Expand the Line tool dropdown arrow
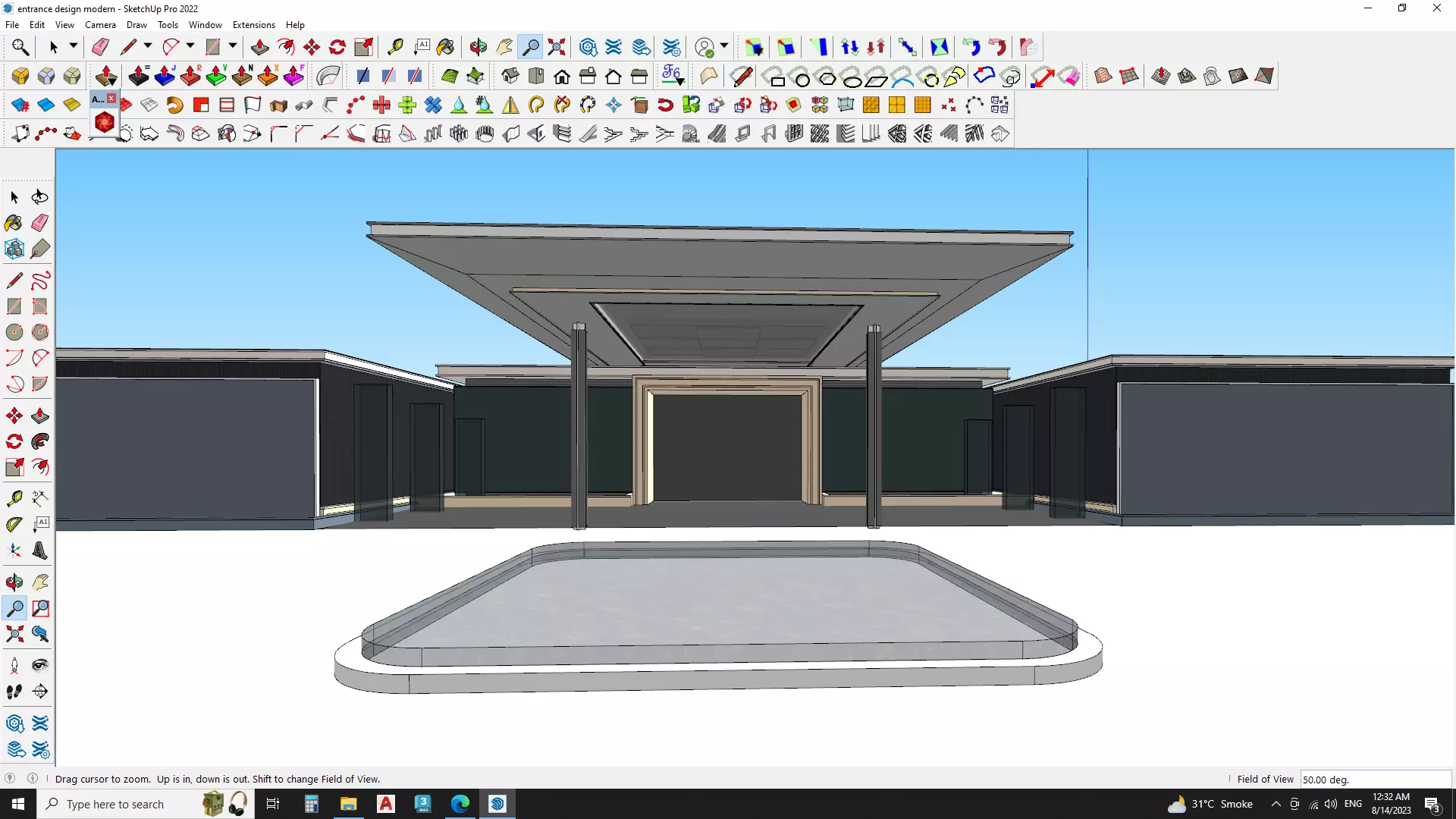This screenshot has height=819, width=1456. [148, 46]
